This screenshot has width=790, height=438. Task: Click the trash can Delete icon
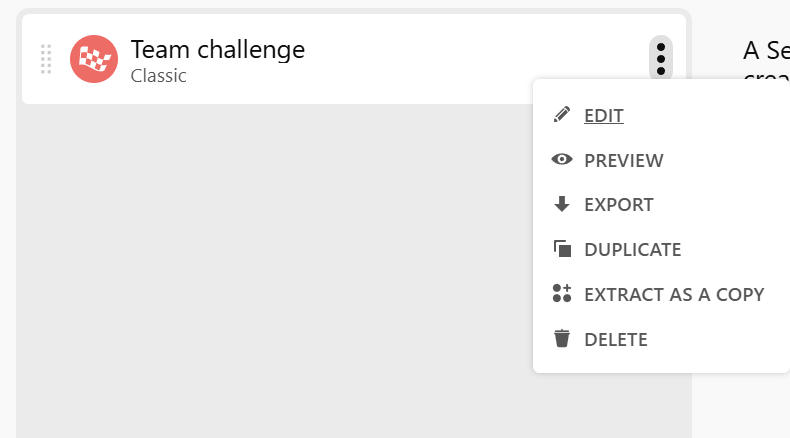[x=562, y=339]
